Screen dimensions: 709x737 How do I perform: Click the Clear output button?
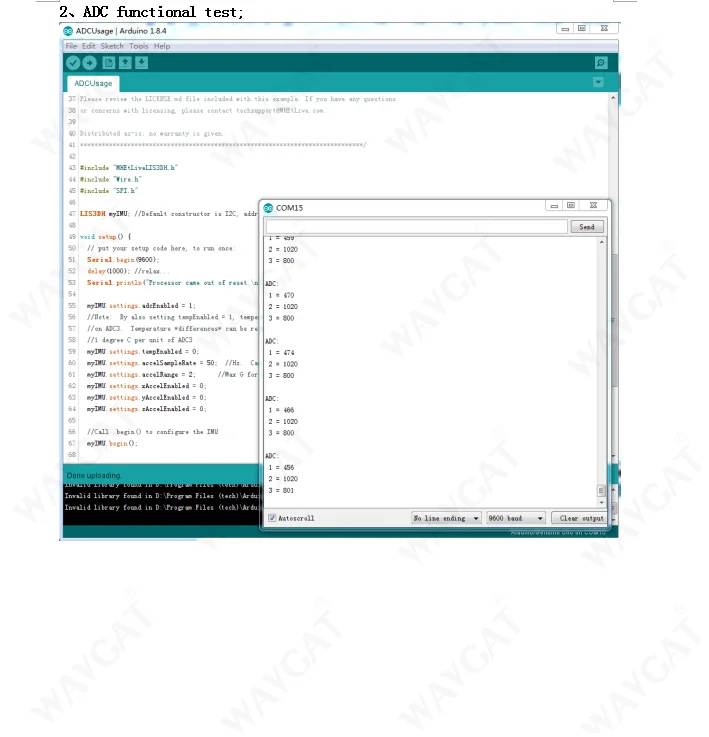coord(581,518)
